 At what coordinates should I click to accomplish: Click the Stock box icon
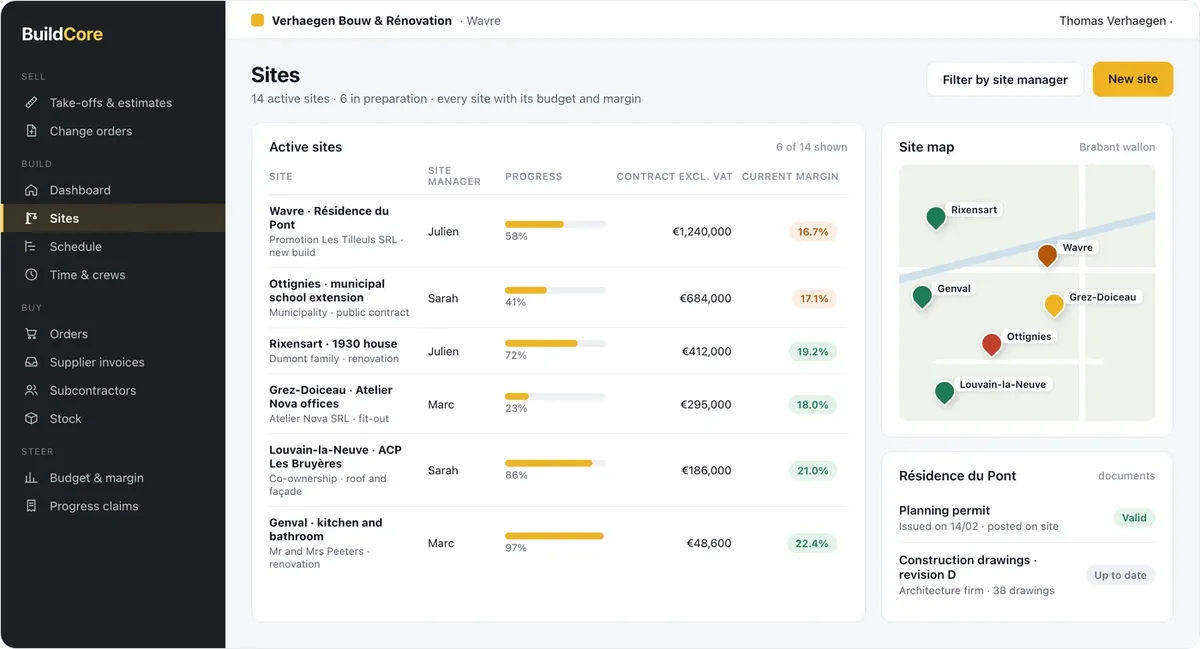coord(31,418)
